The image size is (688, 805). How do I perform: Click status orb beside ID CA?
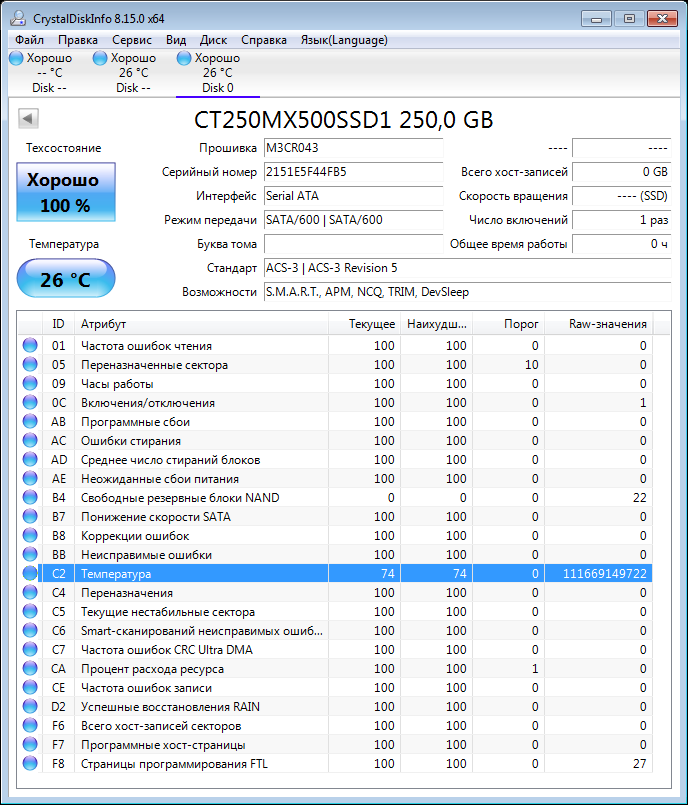30,668
